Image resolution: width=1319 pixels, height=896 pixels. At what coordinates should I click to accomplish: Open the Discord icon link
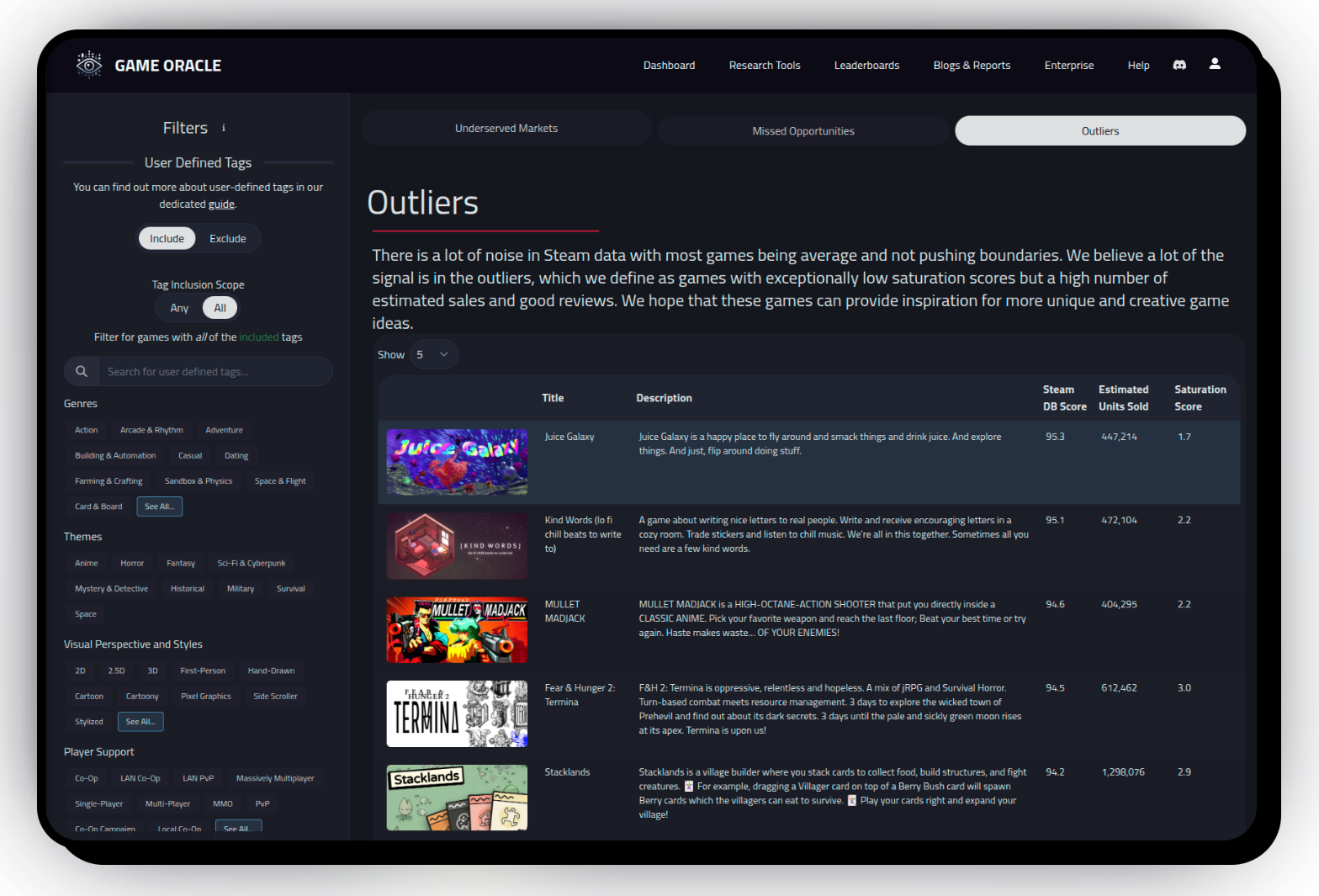coord(1179,65)
